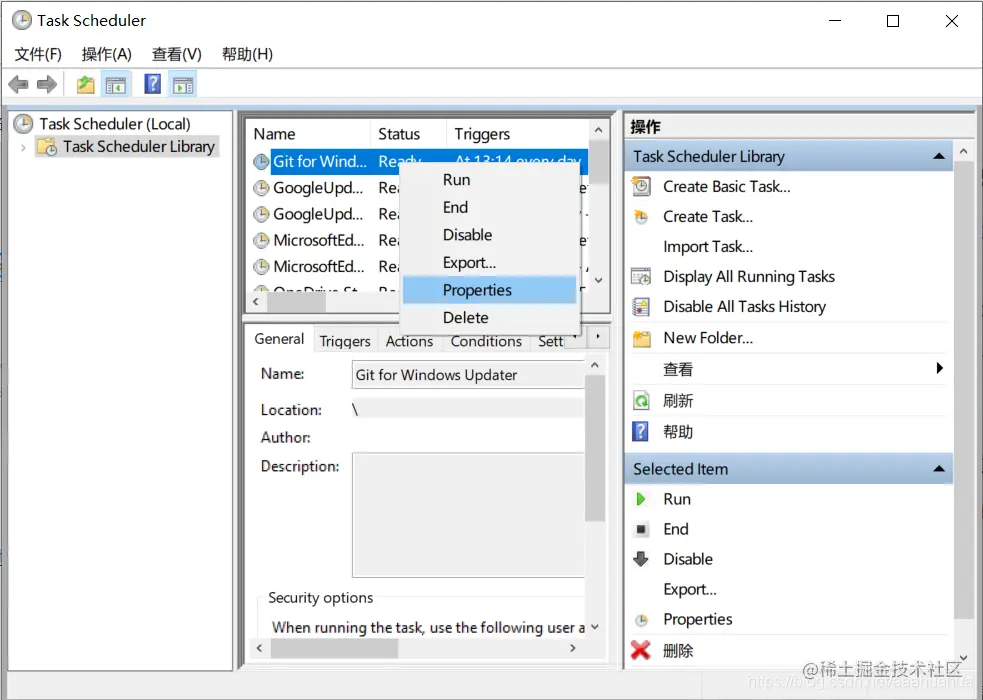Click Export... in Selected Item actions
Viewport: 983px width, 700px height.
click(690, 590)
